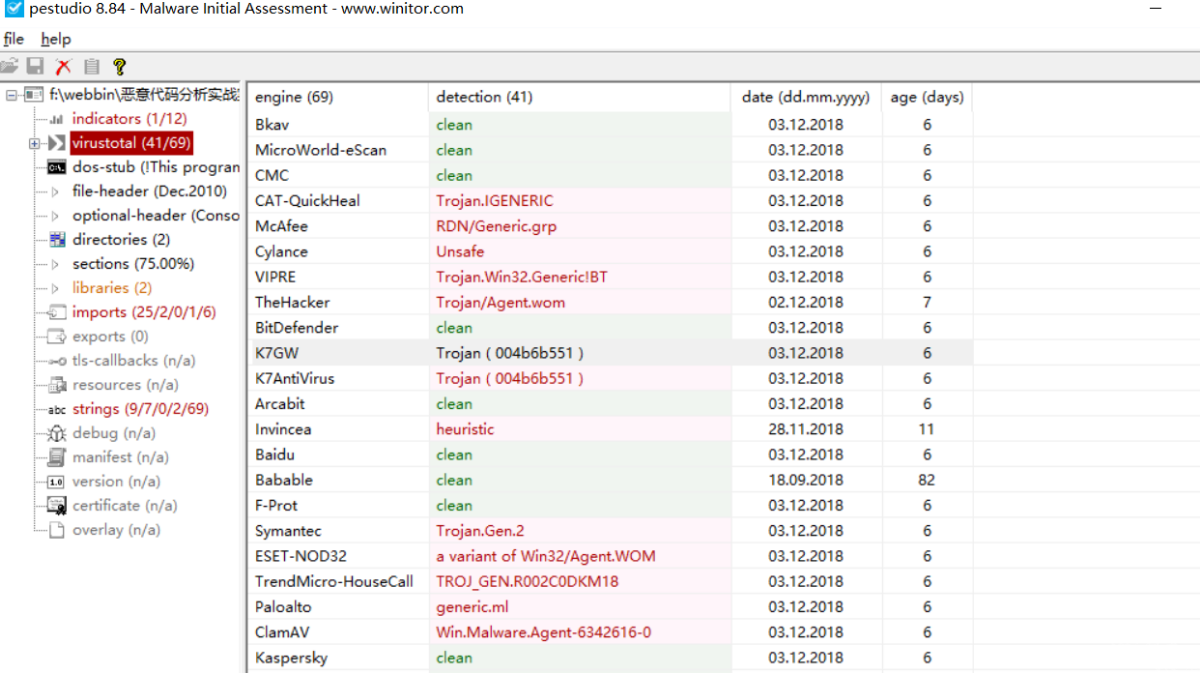
Task: Click the save floppy disk icon
Action: point(35,67)
